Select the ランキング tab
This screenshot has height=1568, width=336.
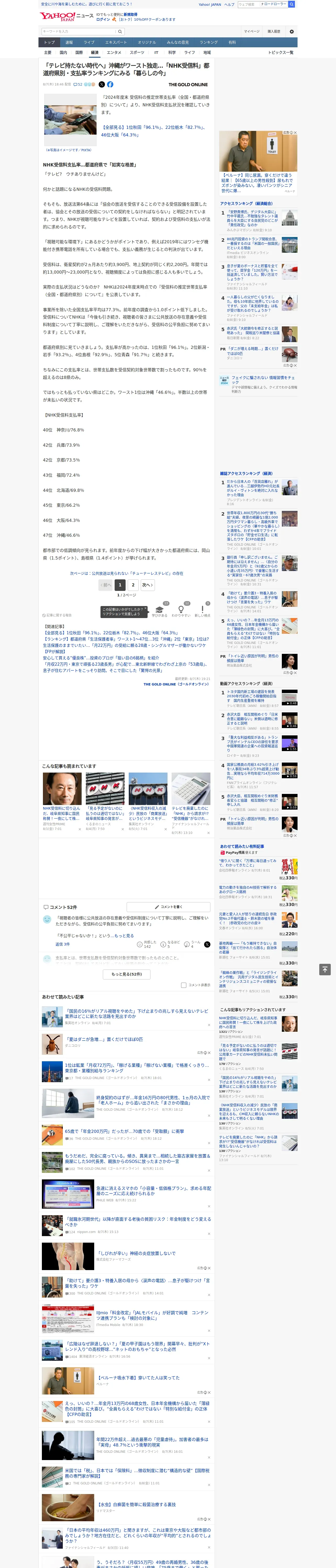pos(209,43)
